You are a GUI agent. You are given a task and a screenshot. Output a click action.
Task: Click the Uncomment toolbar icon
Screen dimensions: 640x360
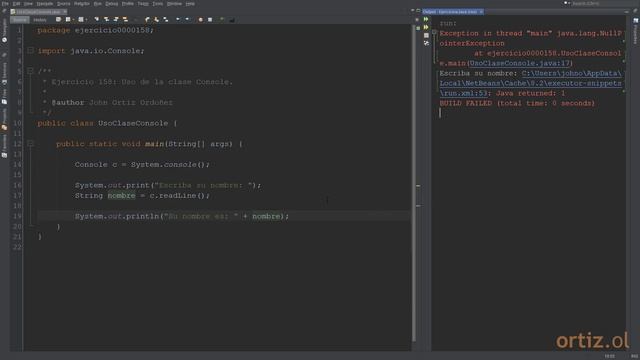pos(232,20)
